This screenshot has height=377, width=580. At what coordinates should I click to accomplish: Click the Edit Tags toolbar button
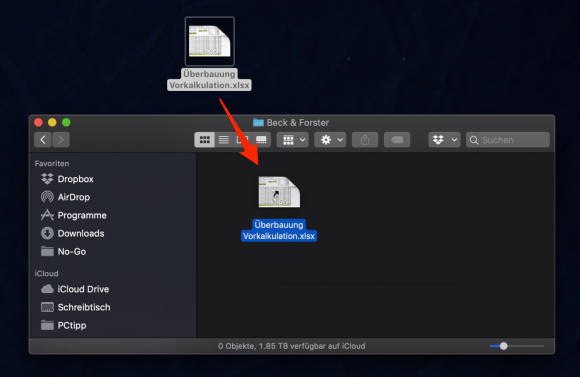397,140
